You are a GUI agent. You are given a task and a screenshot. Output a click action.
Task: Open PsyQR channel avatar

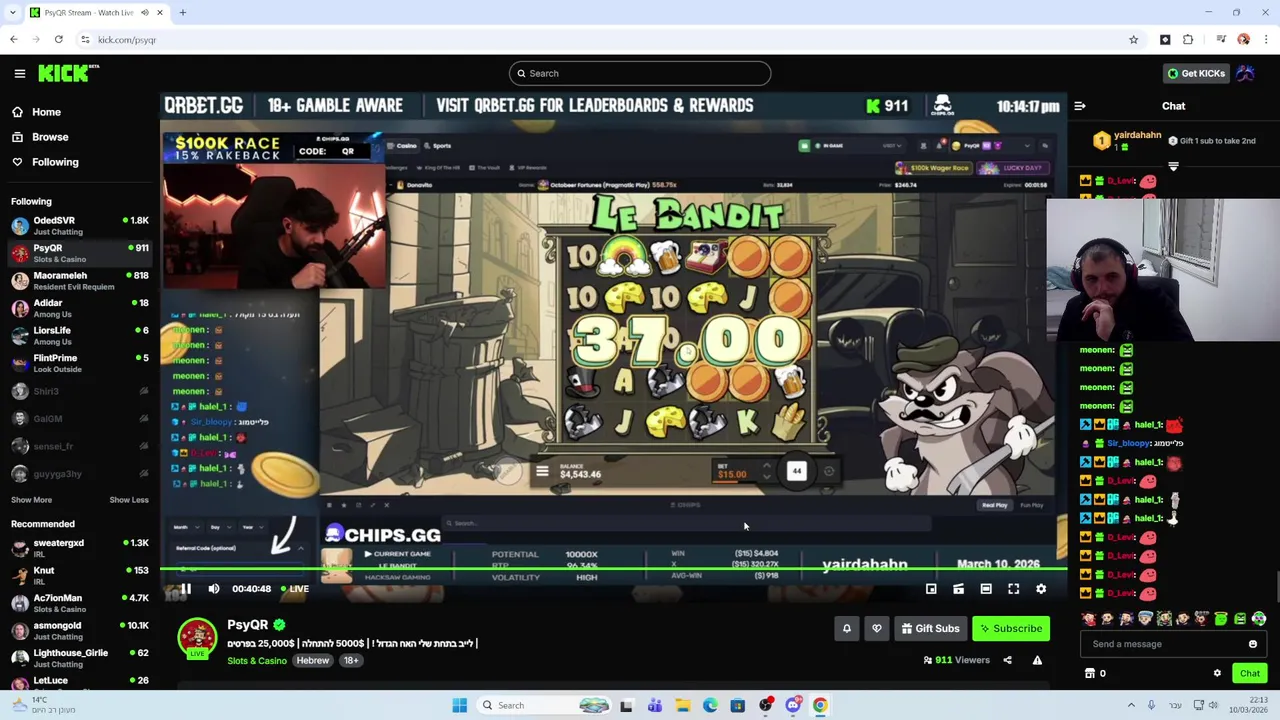point(197,638)
